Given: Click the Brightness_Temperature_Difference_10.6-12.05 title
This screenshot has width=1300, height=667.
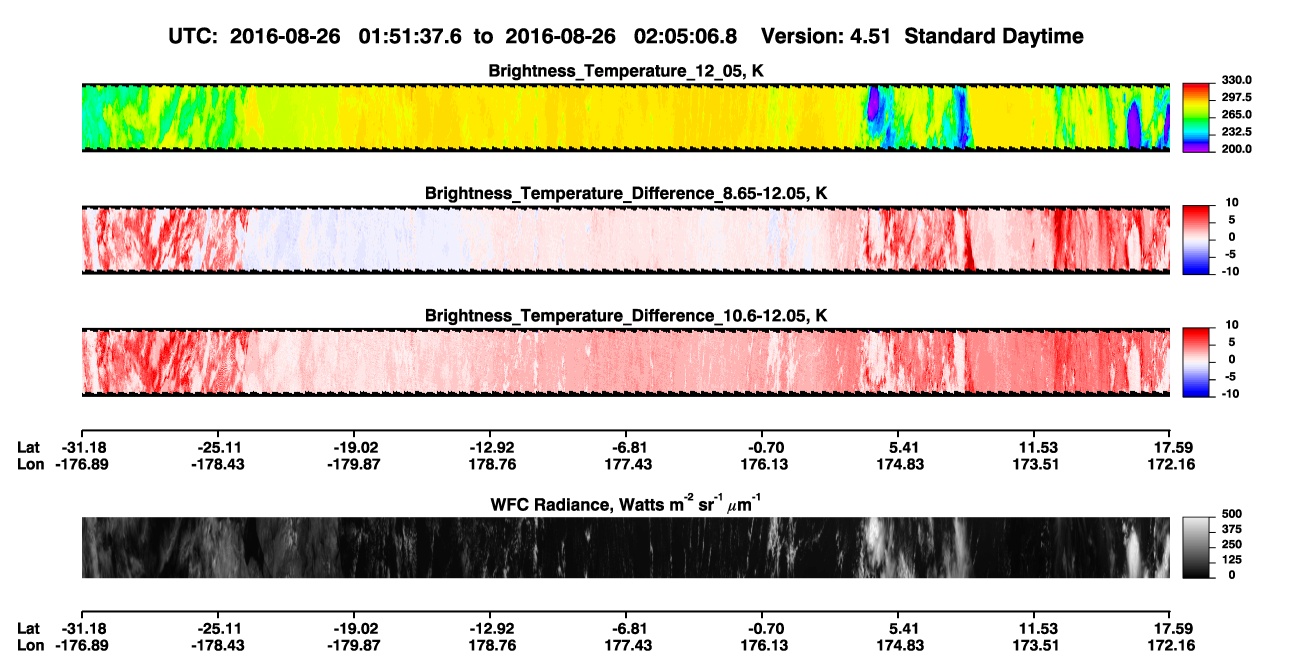Looking at the screenshot, I should 625,316.
